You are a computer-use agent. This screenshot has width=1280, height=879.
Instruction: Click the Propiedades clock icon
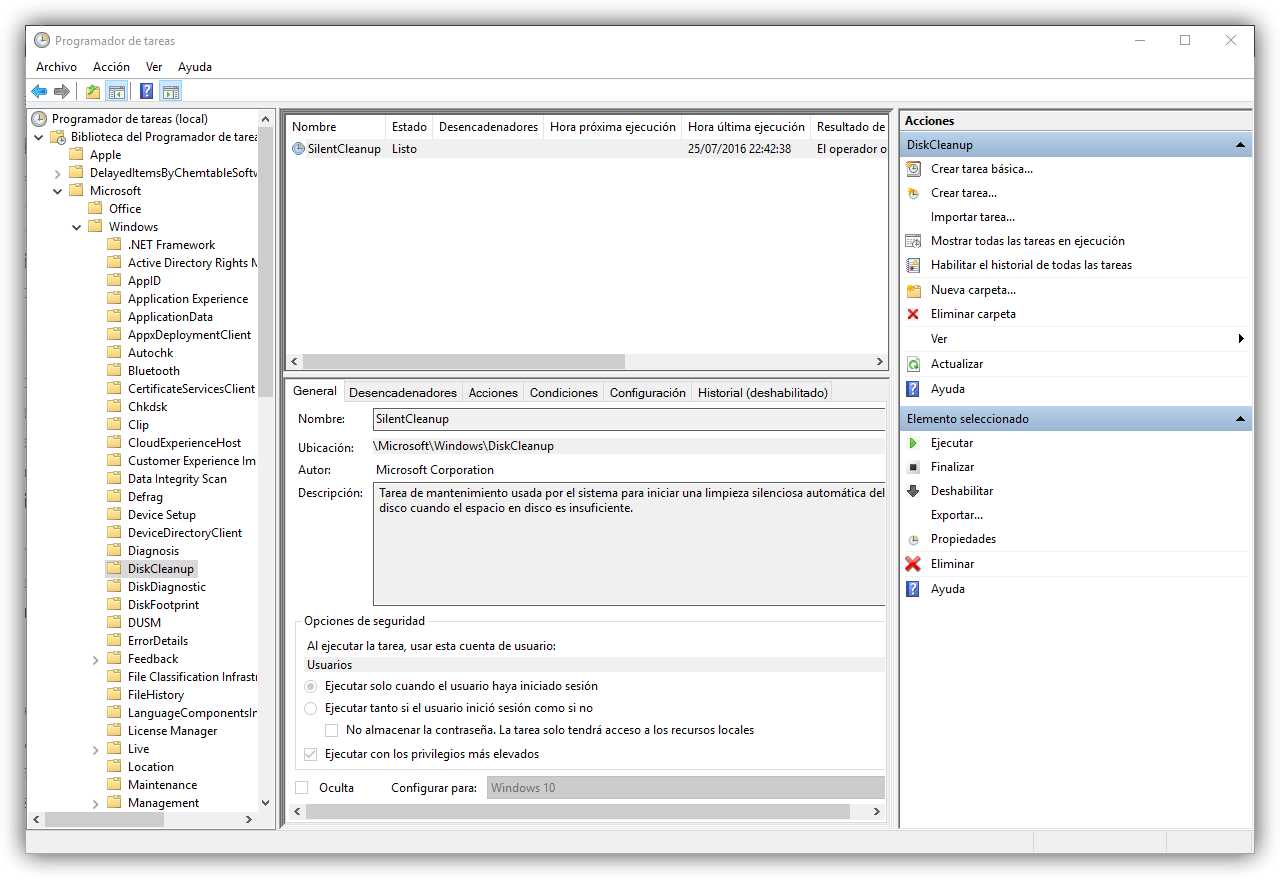point(913,539)
